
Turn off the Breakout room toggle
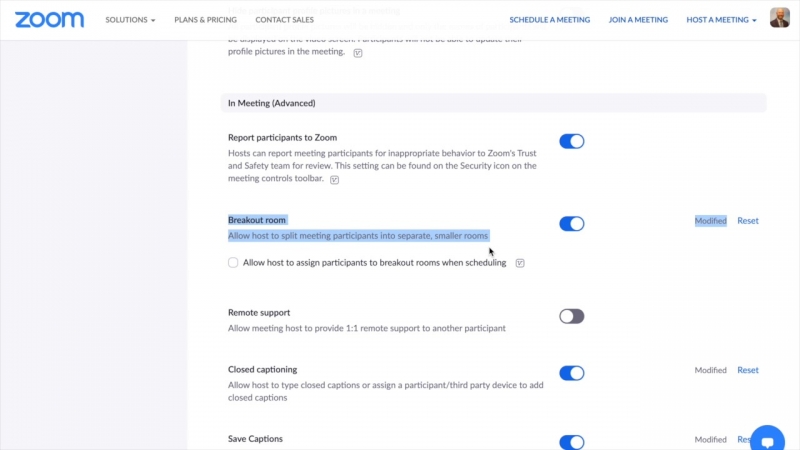pyautogui.click(x=571, y=224)
